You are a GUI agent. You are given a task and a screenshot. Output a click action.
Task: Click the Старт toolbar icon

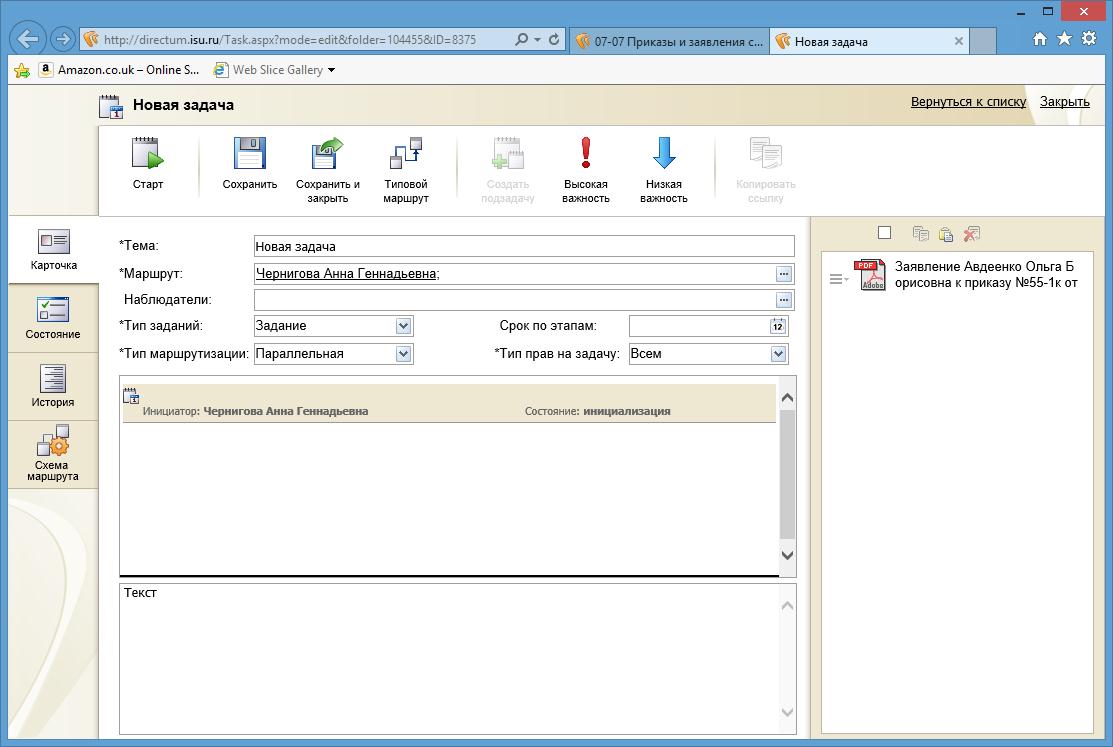(147, 155)
